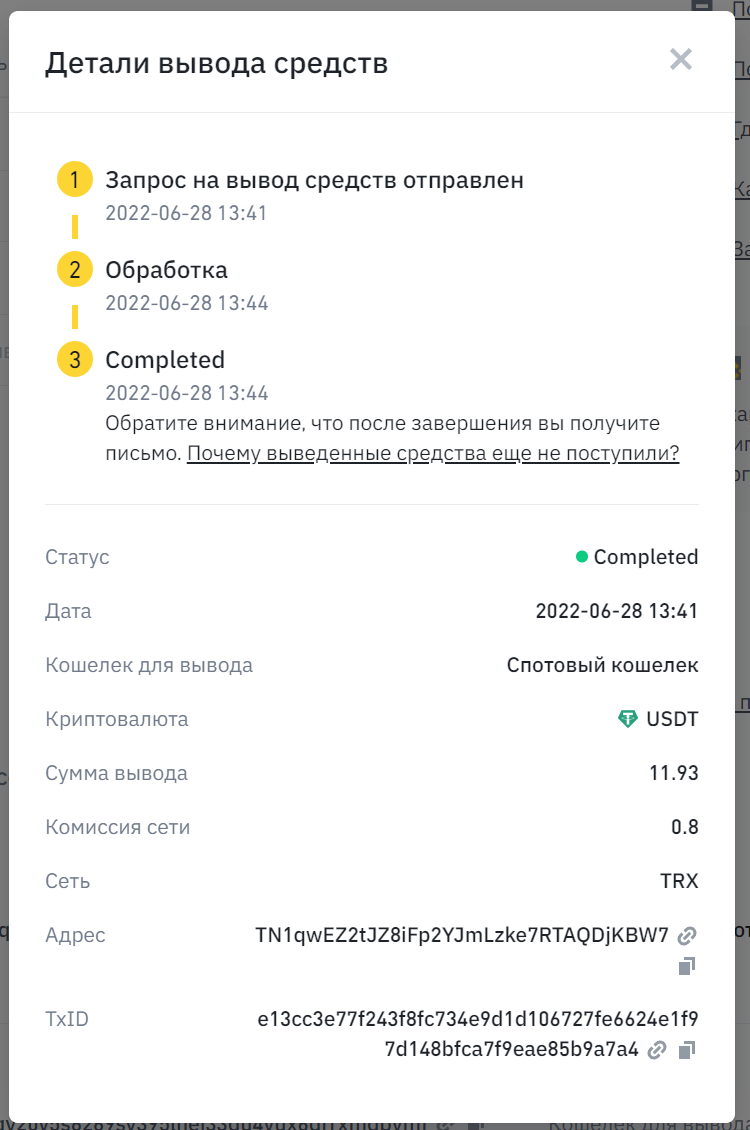The image size is (750, 1130).
Task: Click the green status dot beside Completed
Action: [x=581, y=556]
